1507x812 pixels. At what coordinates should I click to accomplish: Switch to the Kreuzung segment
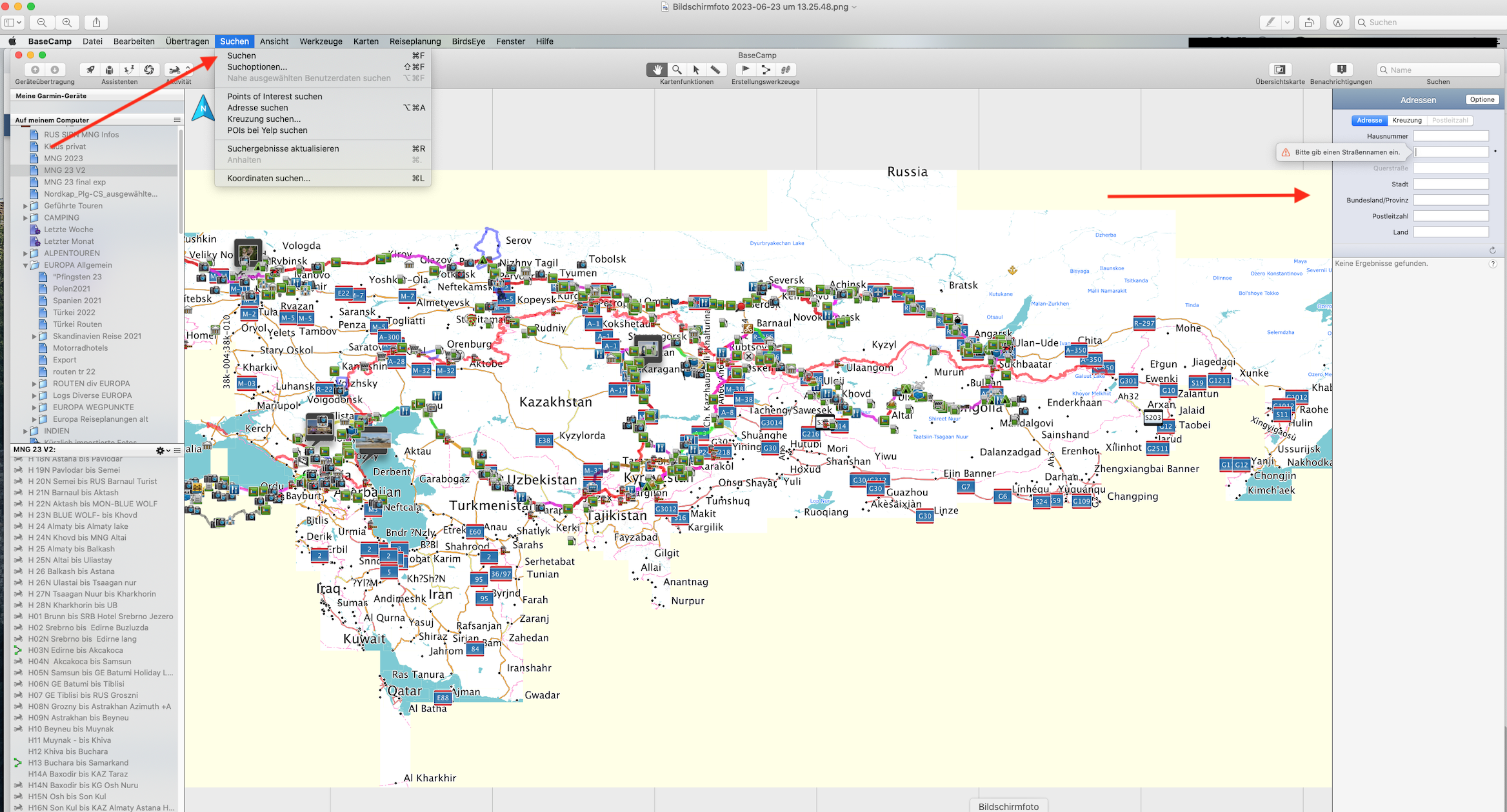point(1407,121)
